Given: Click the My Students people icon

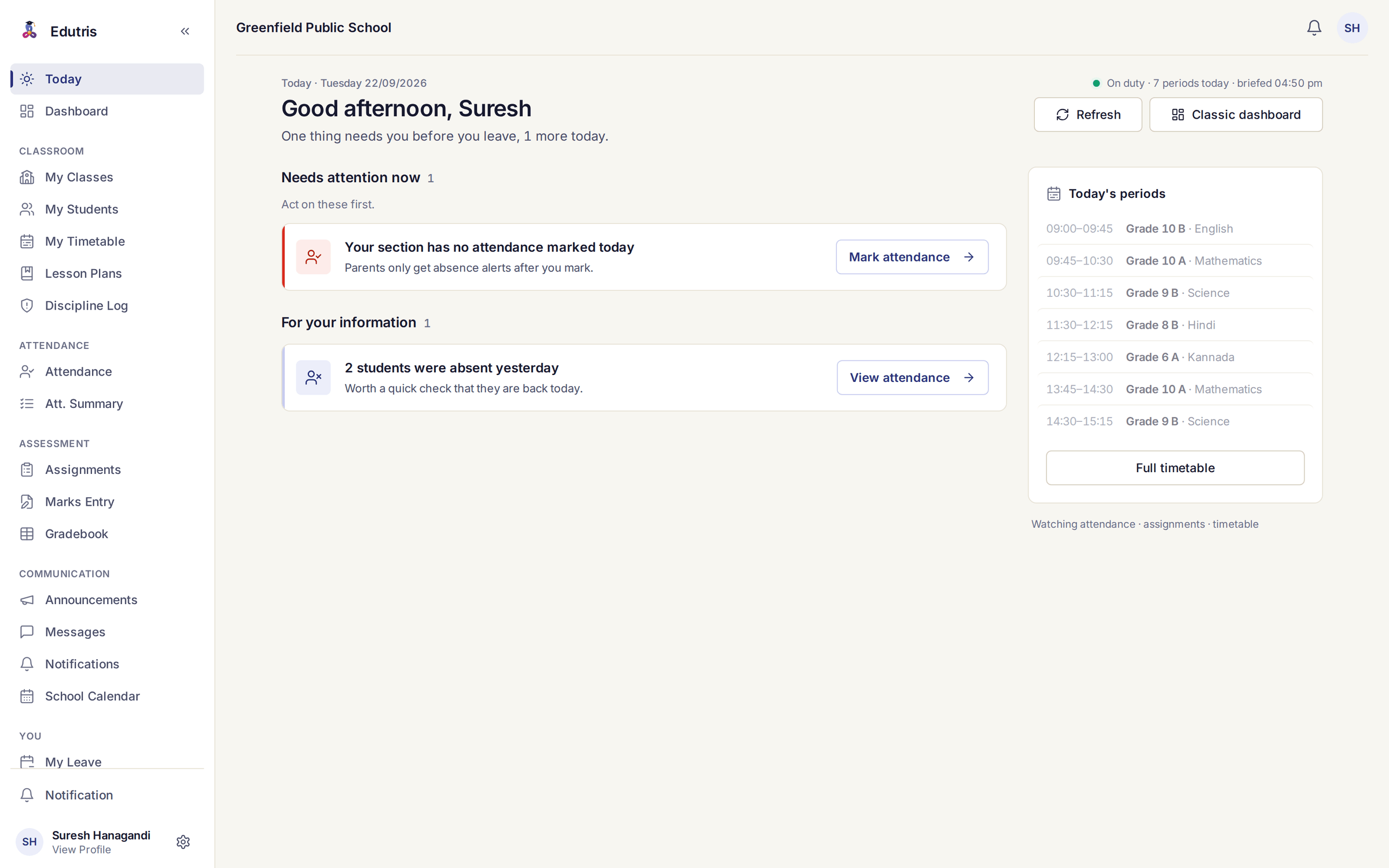Looking at the screenshot, I should coord(27,209).
